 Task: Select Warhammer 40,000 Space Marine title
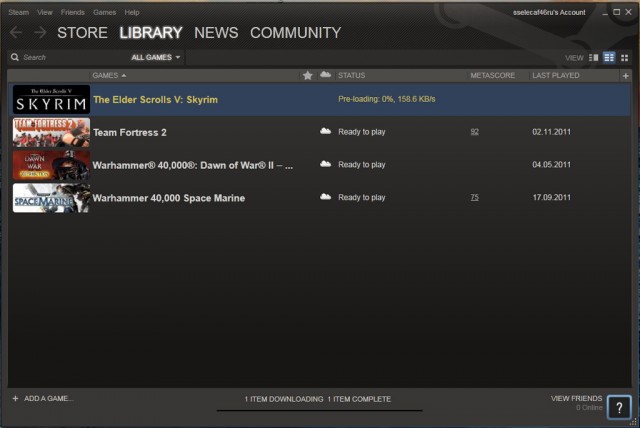click(169, 198)
